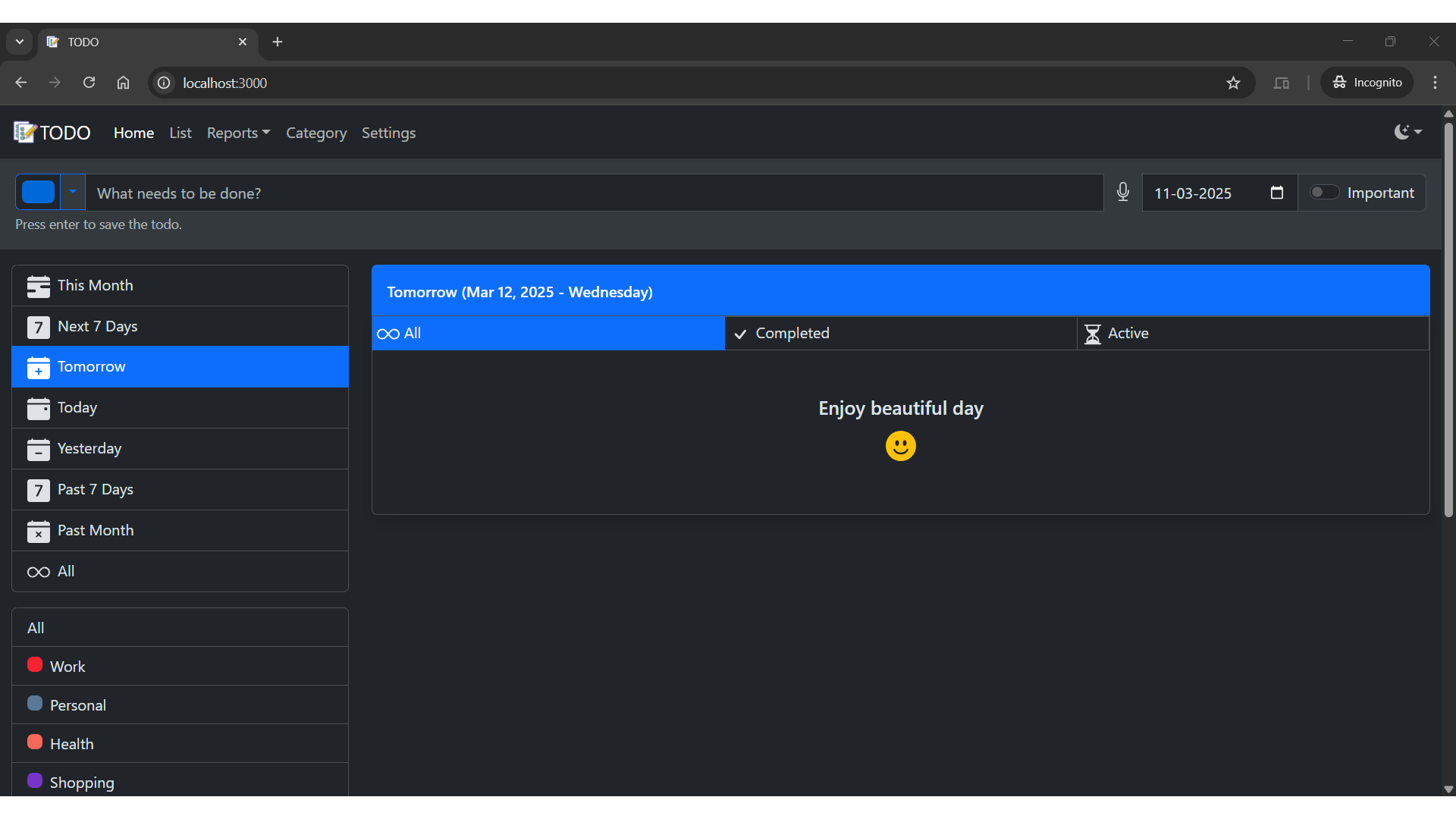Select the This Month calendar filter
1456x819 pixels.
(180, 286)
